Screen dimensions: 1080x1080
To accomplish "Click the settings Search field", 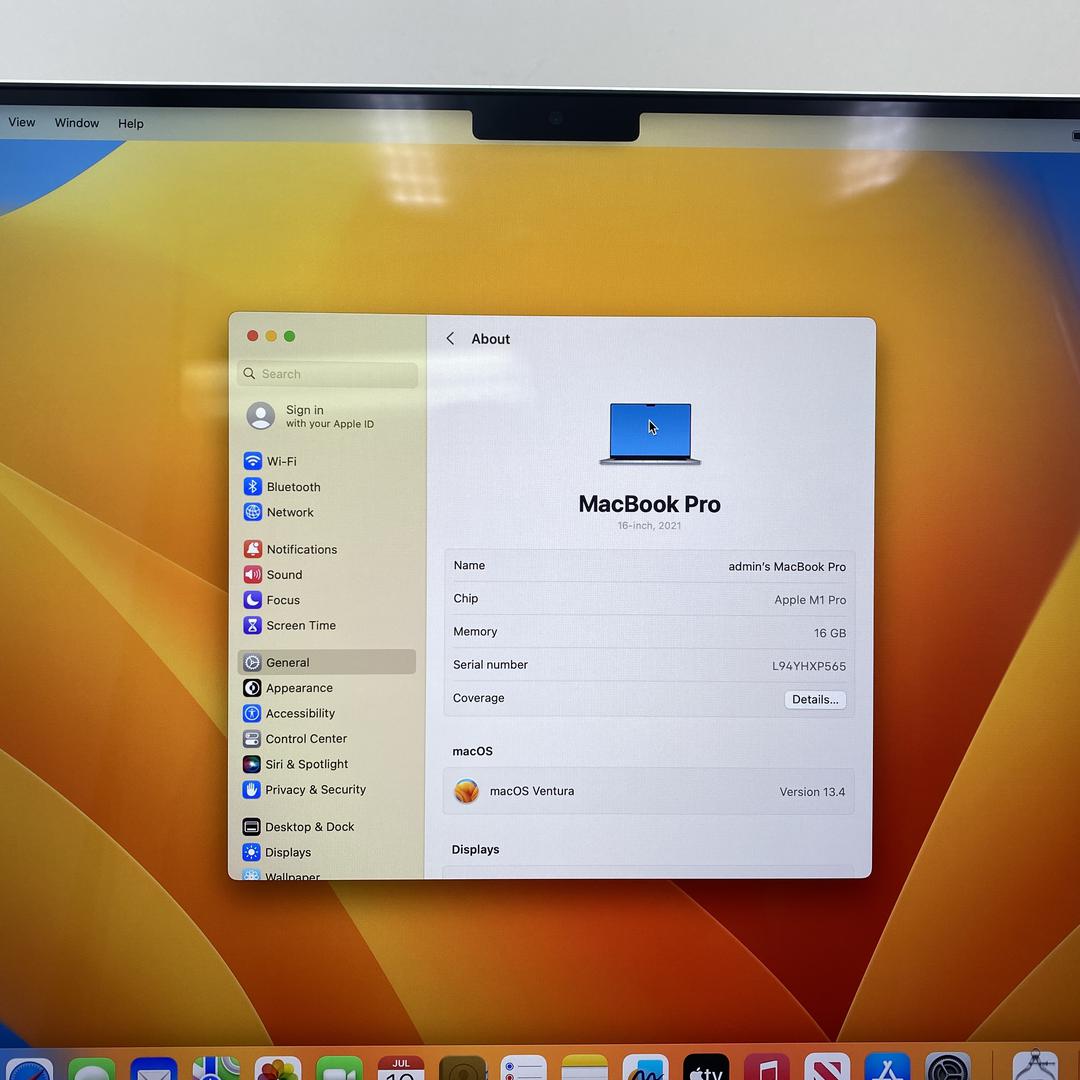I will [x=328, y=374].
